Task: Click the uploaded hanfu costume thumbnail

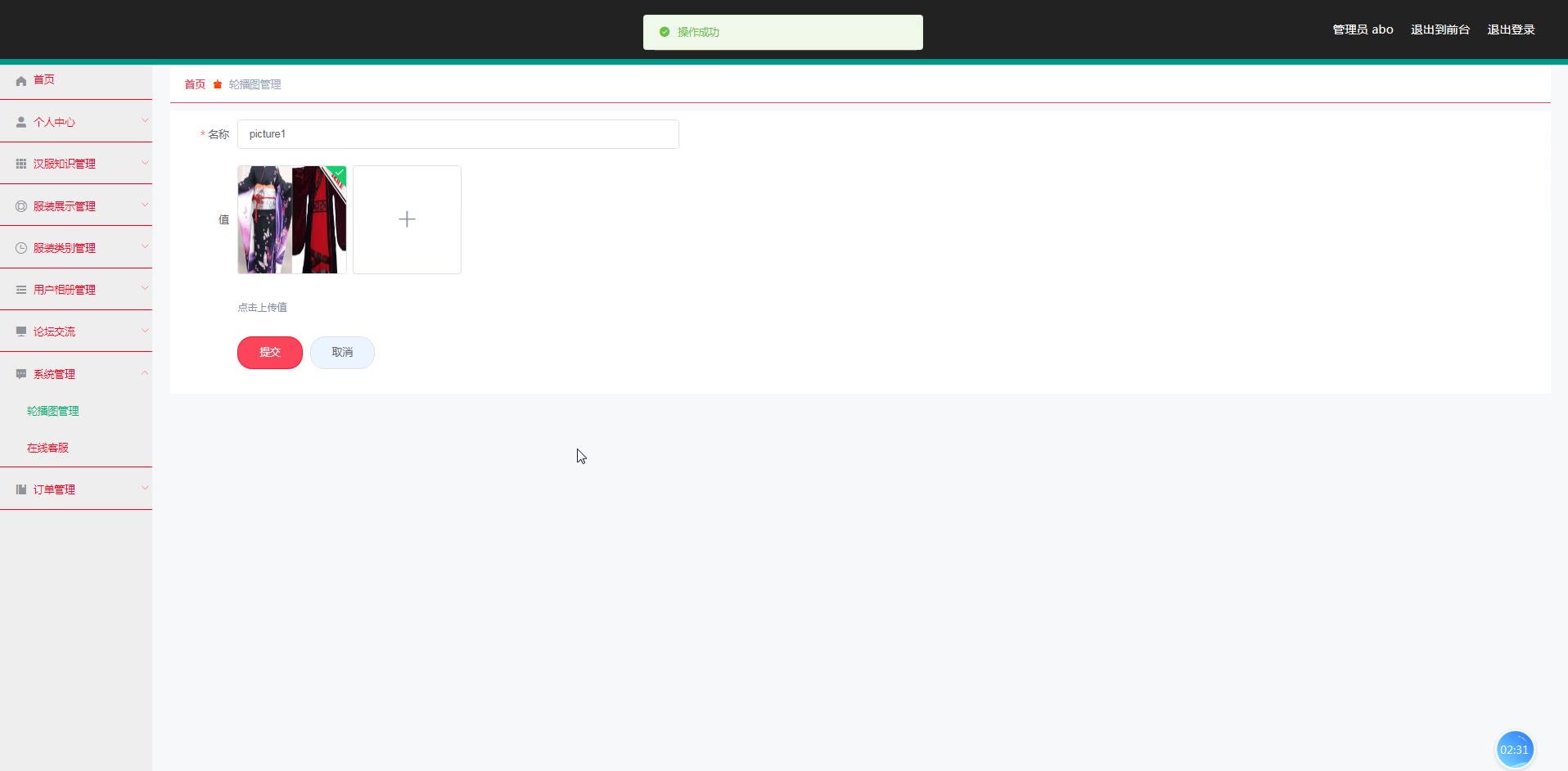Action: click(x=292, y=219)
